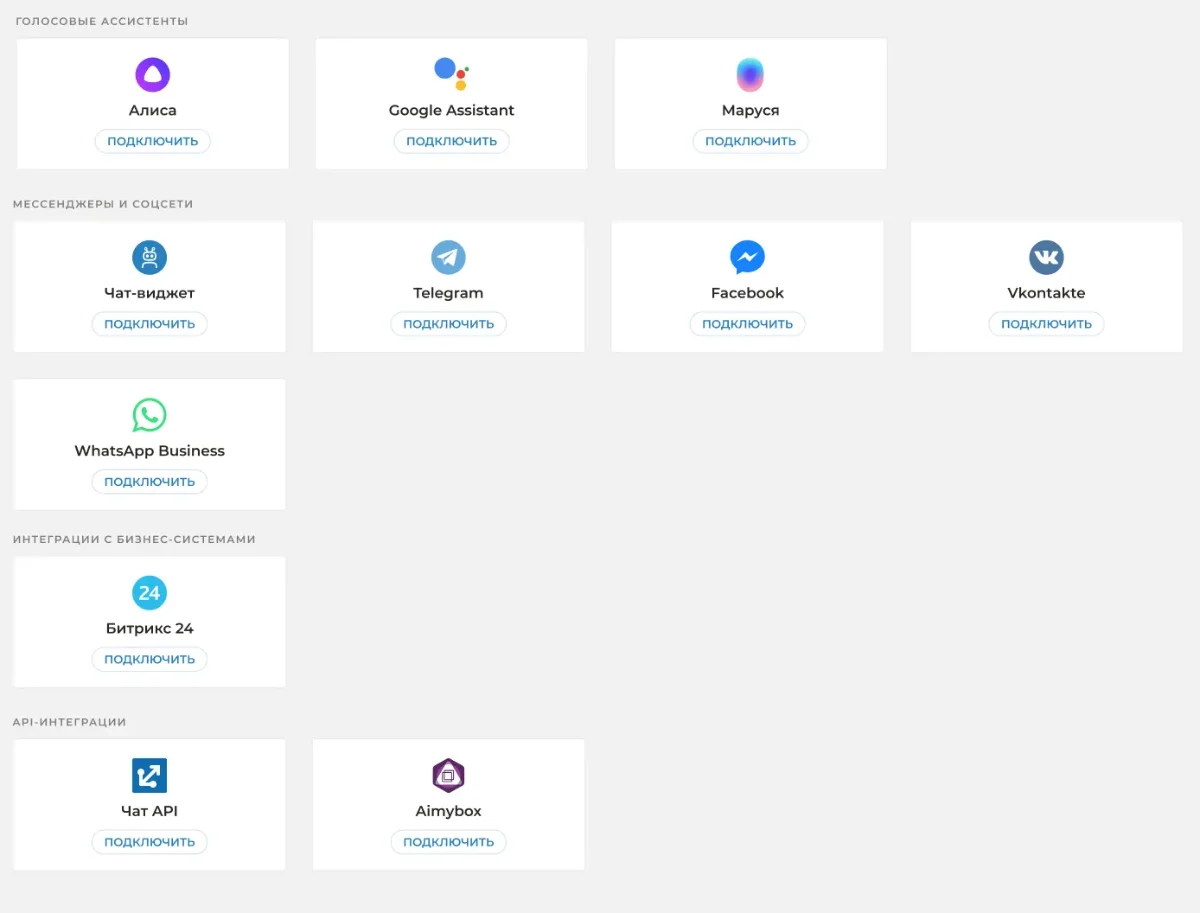The height and width of the screenshot is (913, 1200).
Task: Select the Чат-виджет card title
Action: click(x=150, y=293)
